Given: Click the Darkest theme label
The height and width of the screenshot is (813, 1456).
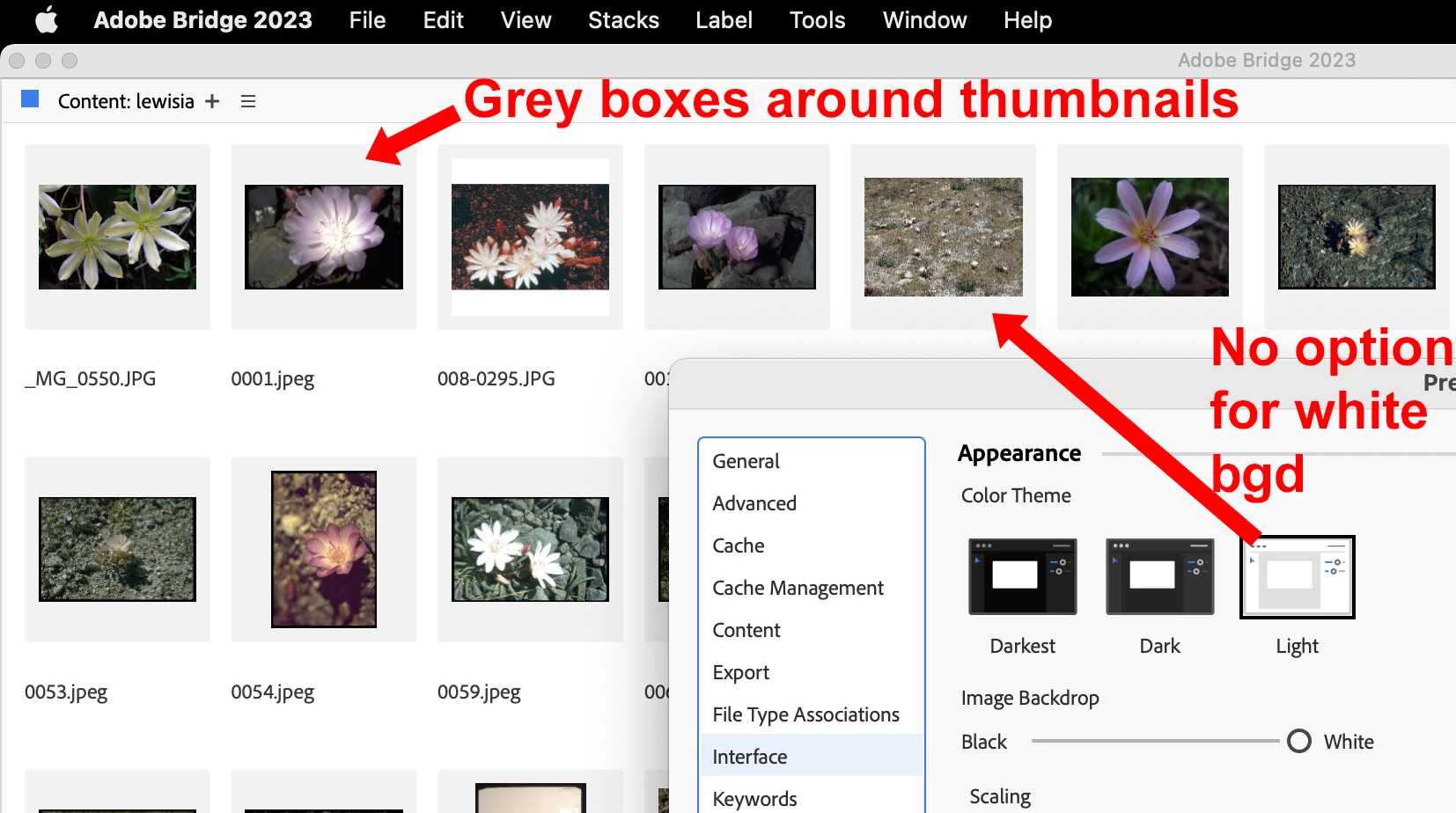Looking at the screenshot, I should pyautogui.click(x=1022, y=646).
